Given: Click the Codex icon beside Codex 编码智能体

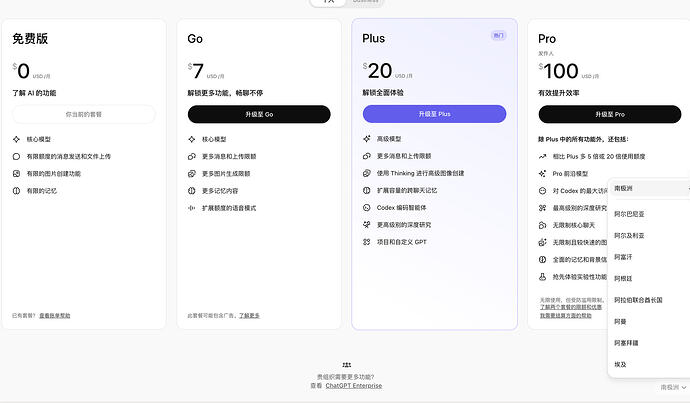Looking at the screenshot, I should (367, 207).
